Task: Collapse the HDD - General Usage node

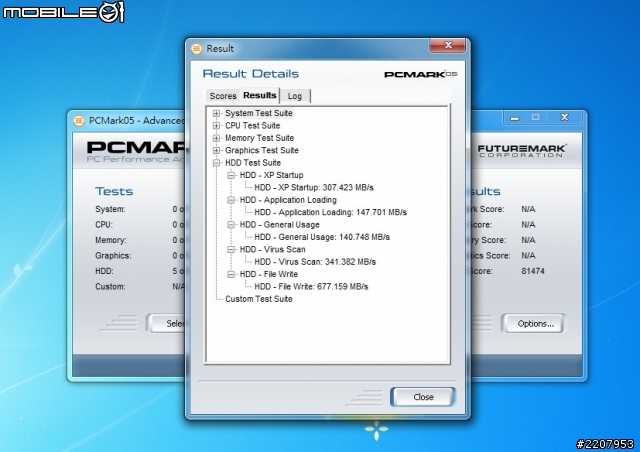Action: (x=231, y=225)
